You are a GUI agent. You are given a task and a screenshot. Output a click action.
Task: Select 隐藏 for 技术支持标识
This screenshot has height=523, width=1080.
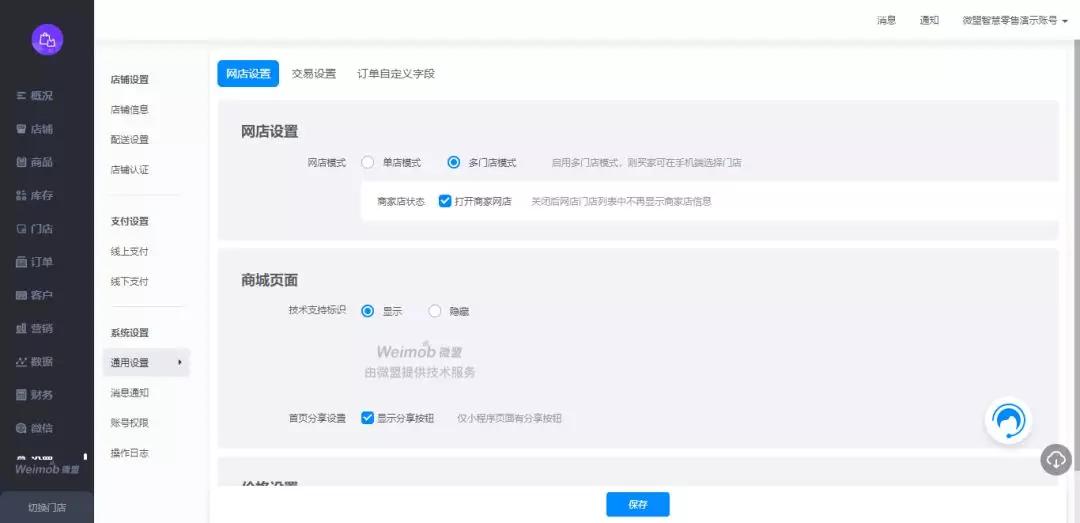(x=435, y=311)
